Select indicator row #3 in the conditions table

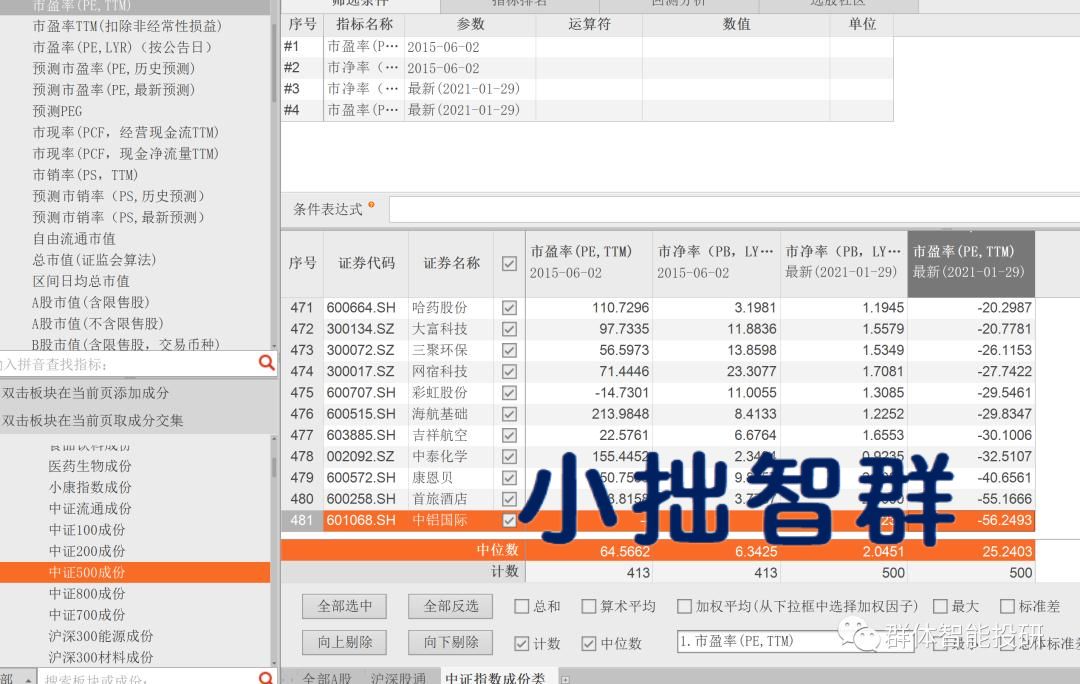[x=588, y=89]
